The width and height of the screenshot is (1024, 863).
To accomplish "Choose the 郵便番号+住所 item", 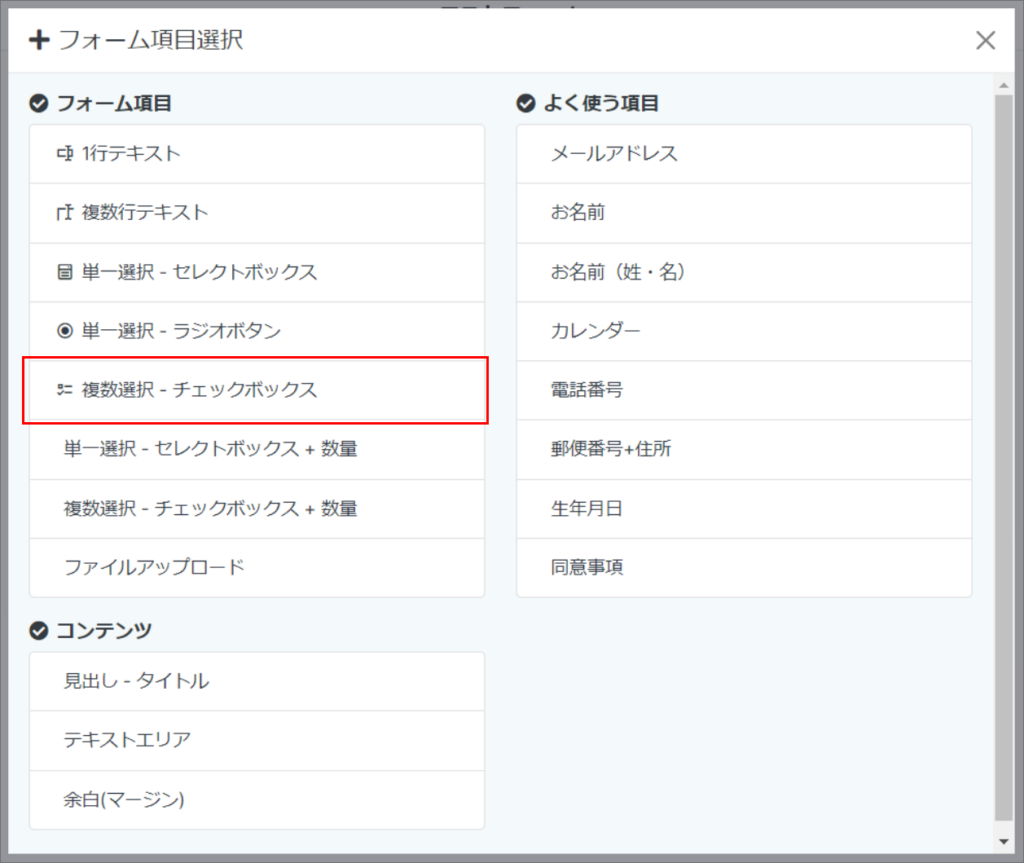I will point(744,449).
